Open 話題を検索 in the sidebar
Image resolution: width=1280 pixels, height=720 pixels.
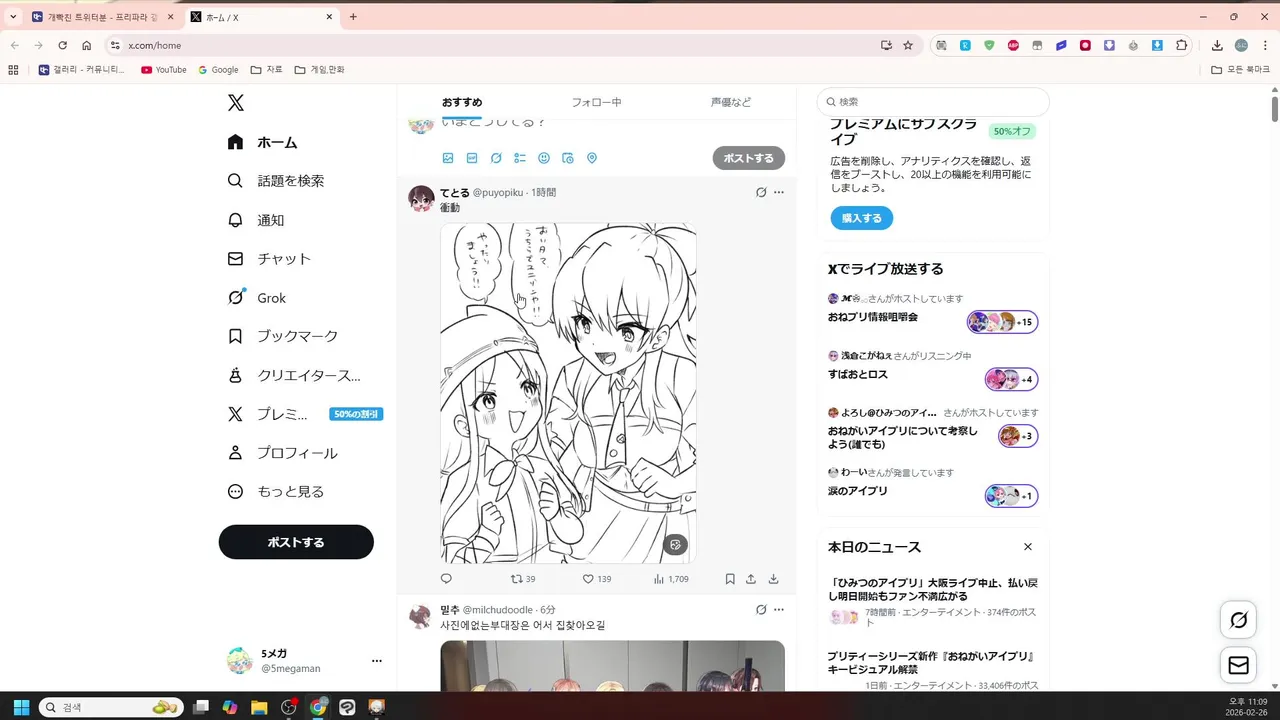point(277,181)
